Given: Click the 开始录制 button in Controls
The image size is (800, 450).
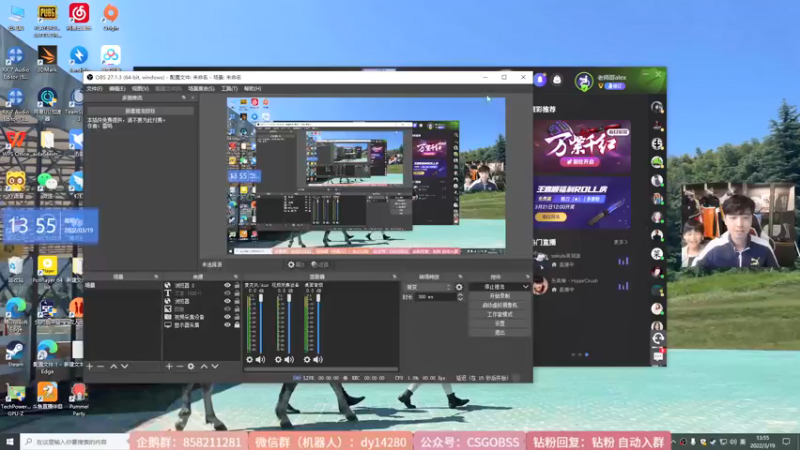Looking at the screenshot, I should [x=499, y=296].
